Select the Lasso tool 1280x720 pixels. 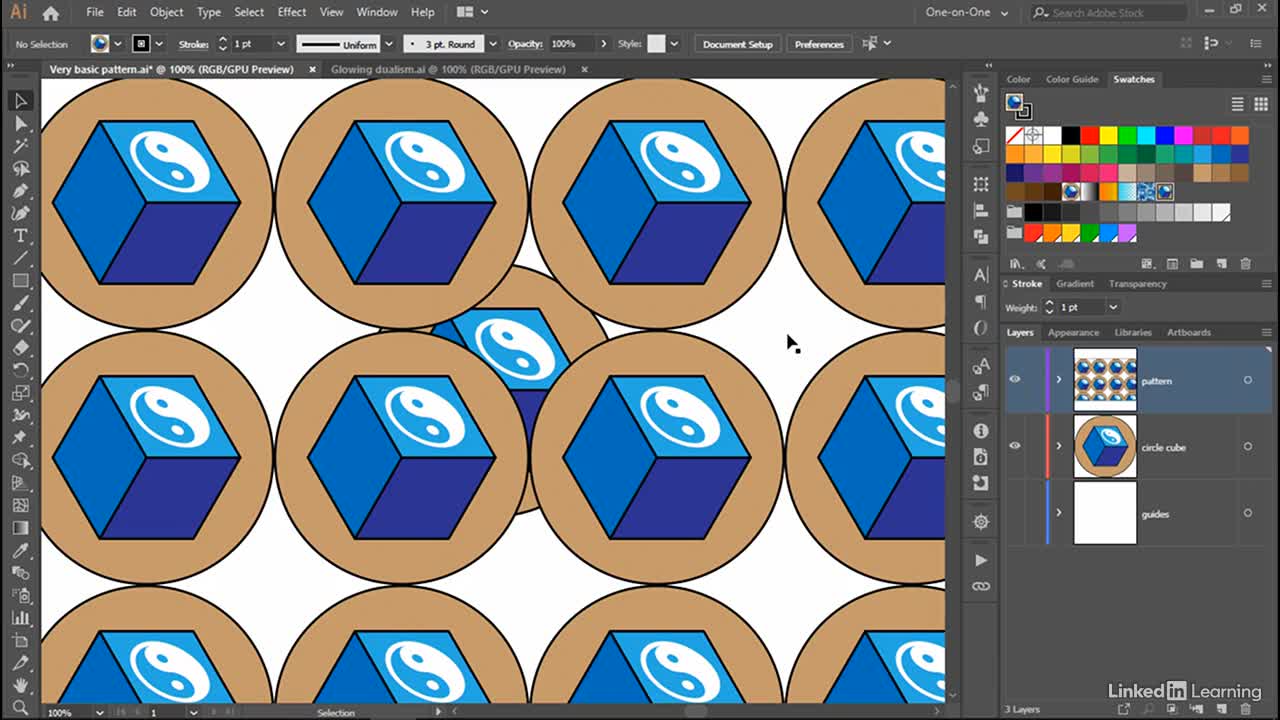point(20,168)
